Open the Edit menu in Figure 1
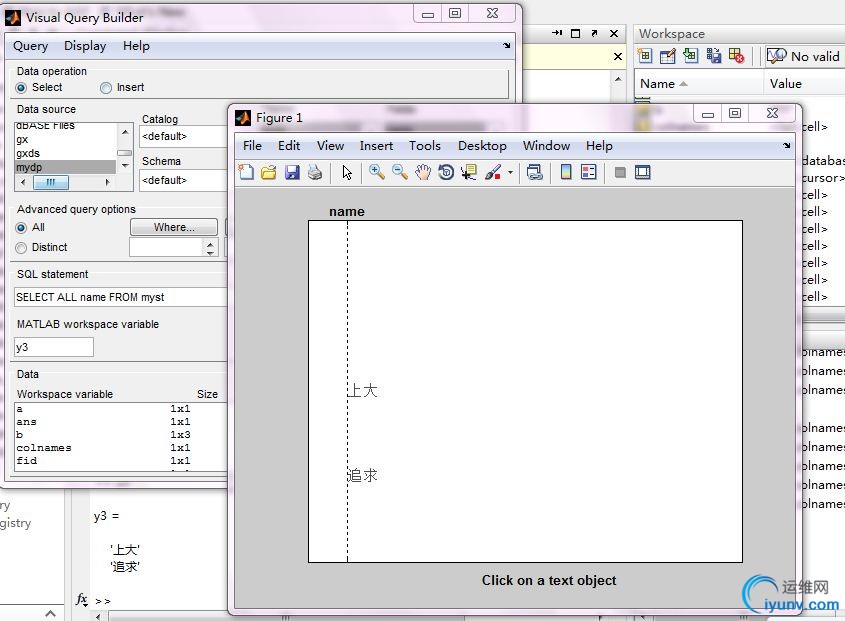 click(289, 146)
